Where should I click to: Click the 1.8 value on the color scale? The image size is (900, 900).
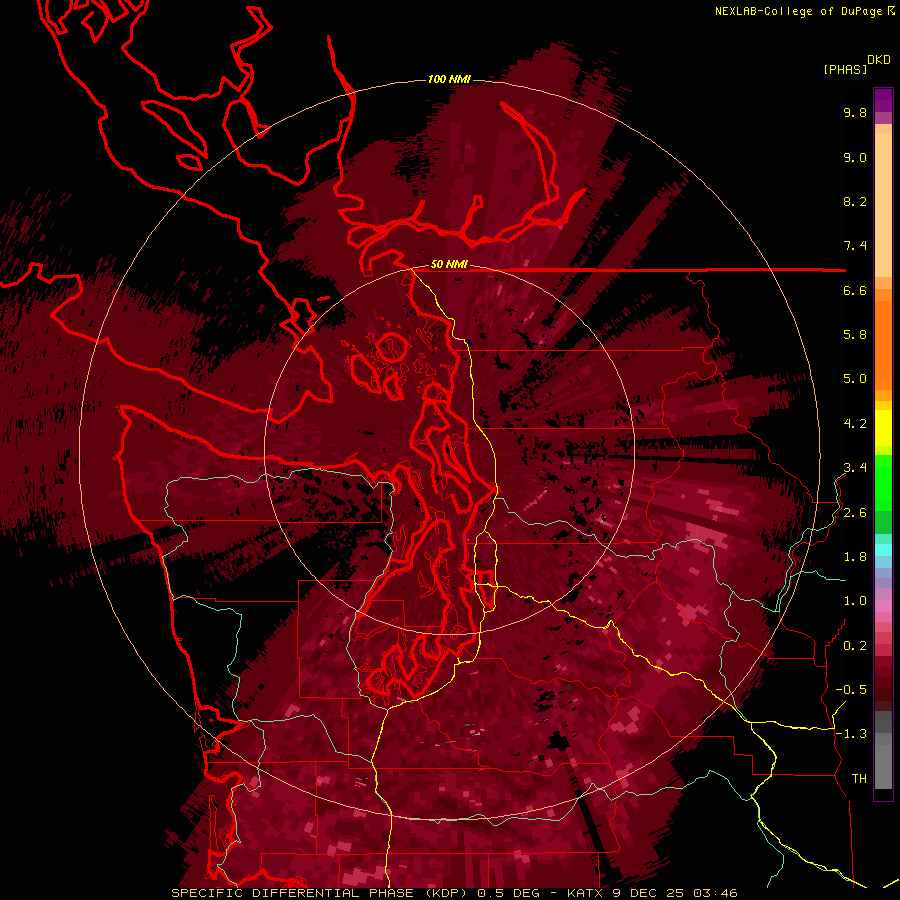[x=855, y=557]
